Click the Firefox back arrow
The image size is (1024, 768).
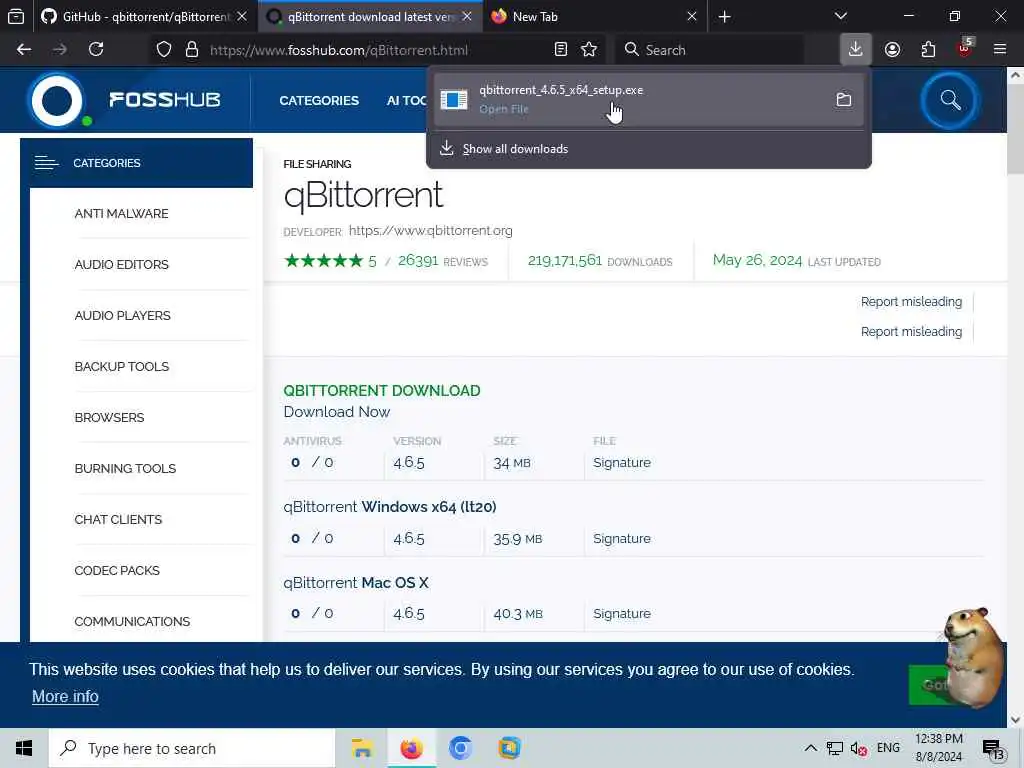[24, 50]
